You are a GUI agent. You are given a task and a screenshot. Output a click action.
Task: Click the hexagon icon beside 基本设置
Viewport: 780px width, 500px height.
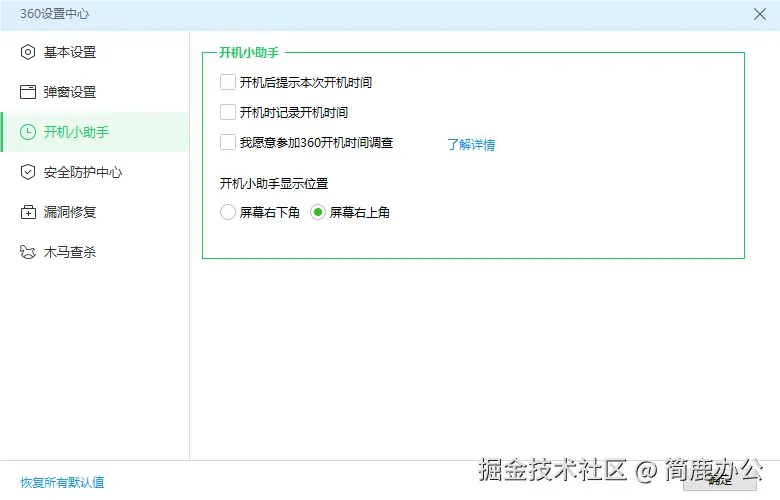click(x=28, y=52)
